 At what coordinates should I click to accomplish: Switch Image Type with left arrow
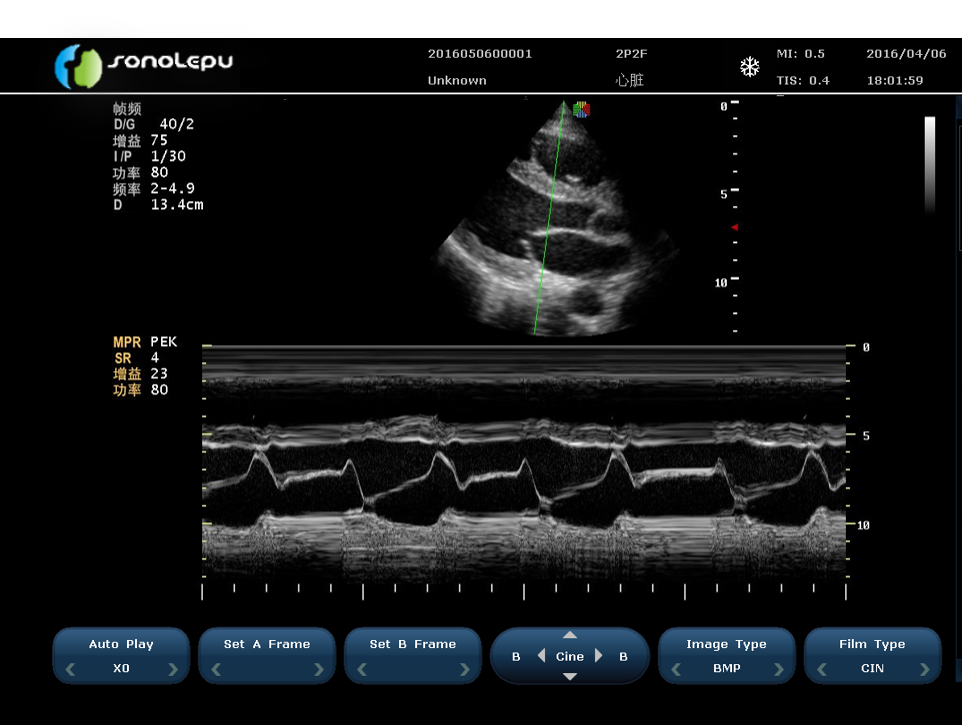coord(676,669)
